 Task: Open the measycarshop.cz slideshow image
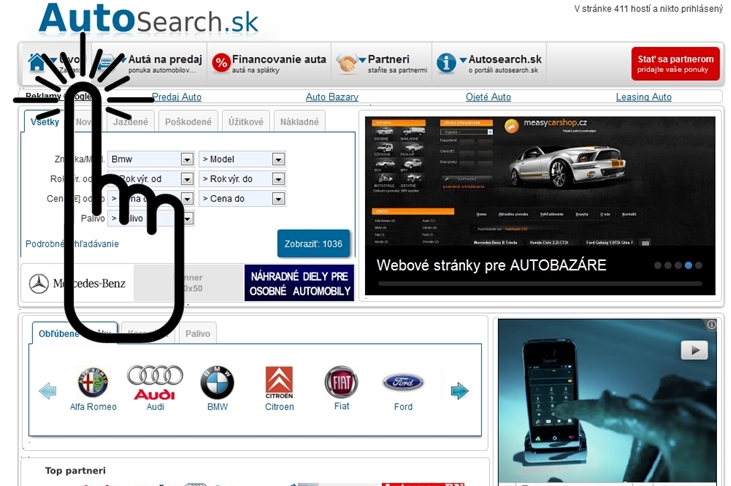[540, 181]
